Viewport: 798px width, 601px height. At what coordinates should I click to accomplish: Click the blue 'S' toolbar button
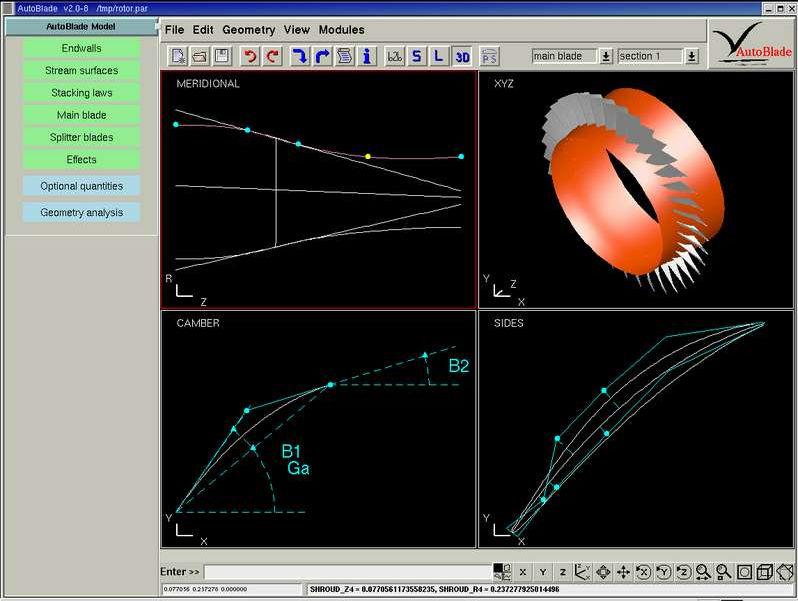click(417, 56)
